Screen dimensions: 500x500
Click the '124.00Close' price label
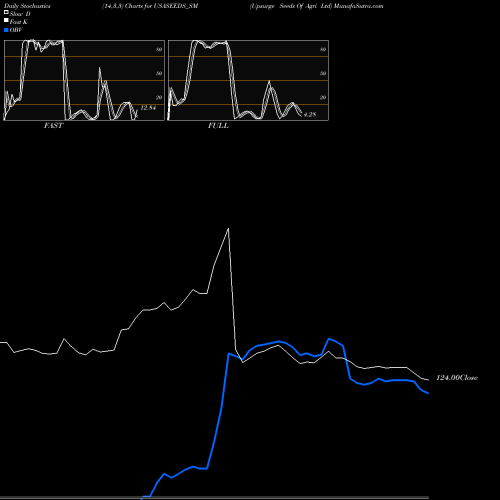tap(457, 378)
